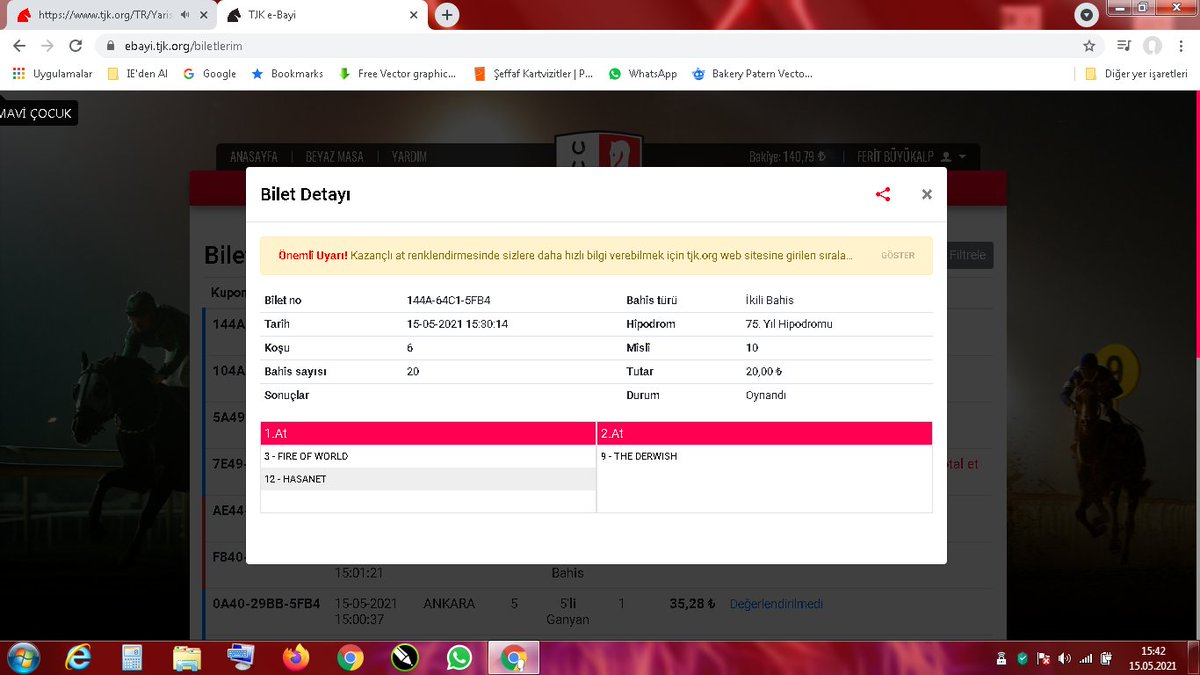Image resolution: width=1200 pixels, height=675 pixels.
Task: Open the Chrome profile avatar
Action: pyautogui.click(x=1153, y=46)
